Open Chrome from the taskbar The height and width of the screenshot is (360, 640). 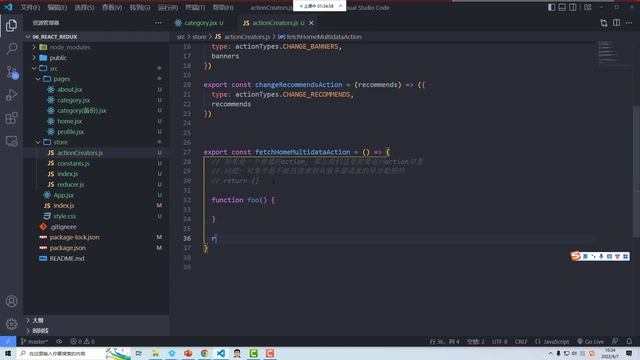click(x=204, y=353)
